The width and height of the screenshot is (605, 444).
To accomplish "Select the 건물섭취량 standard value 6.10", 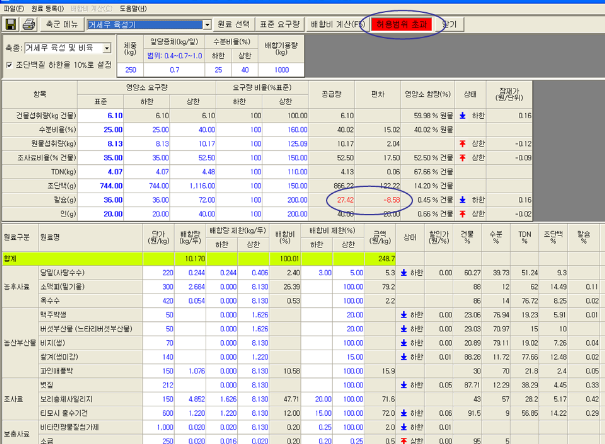I will [101, 116].
